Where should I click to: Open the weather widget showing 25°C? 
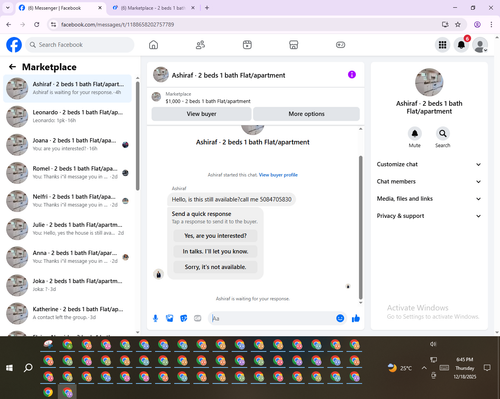pos(400,368)
